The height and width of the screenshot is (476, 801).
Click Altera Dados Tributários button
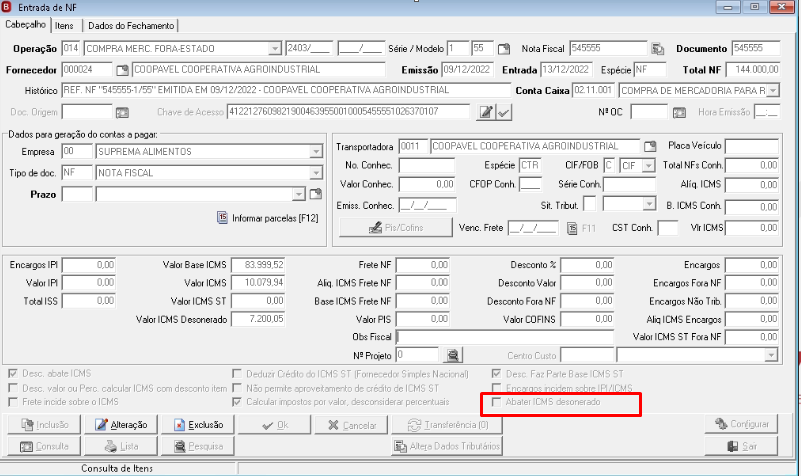click(447, 446)
